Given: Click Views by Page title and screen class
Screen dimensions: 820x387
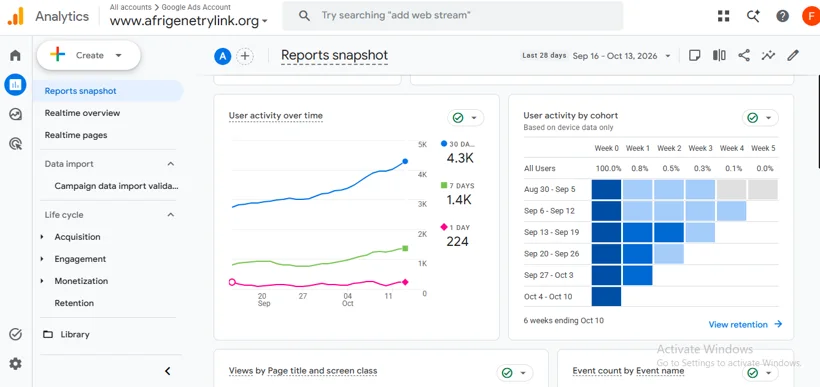Looking at the screenshot, I should click(x=303, y=371).
